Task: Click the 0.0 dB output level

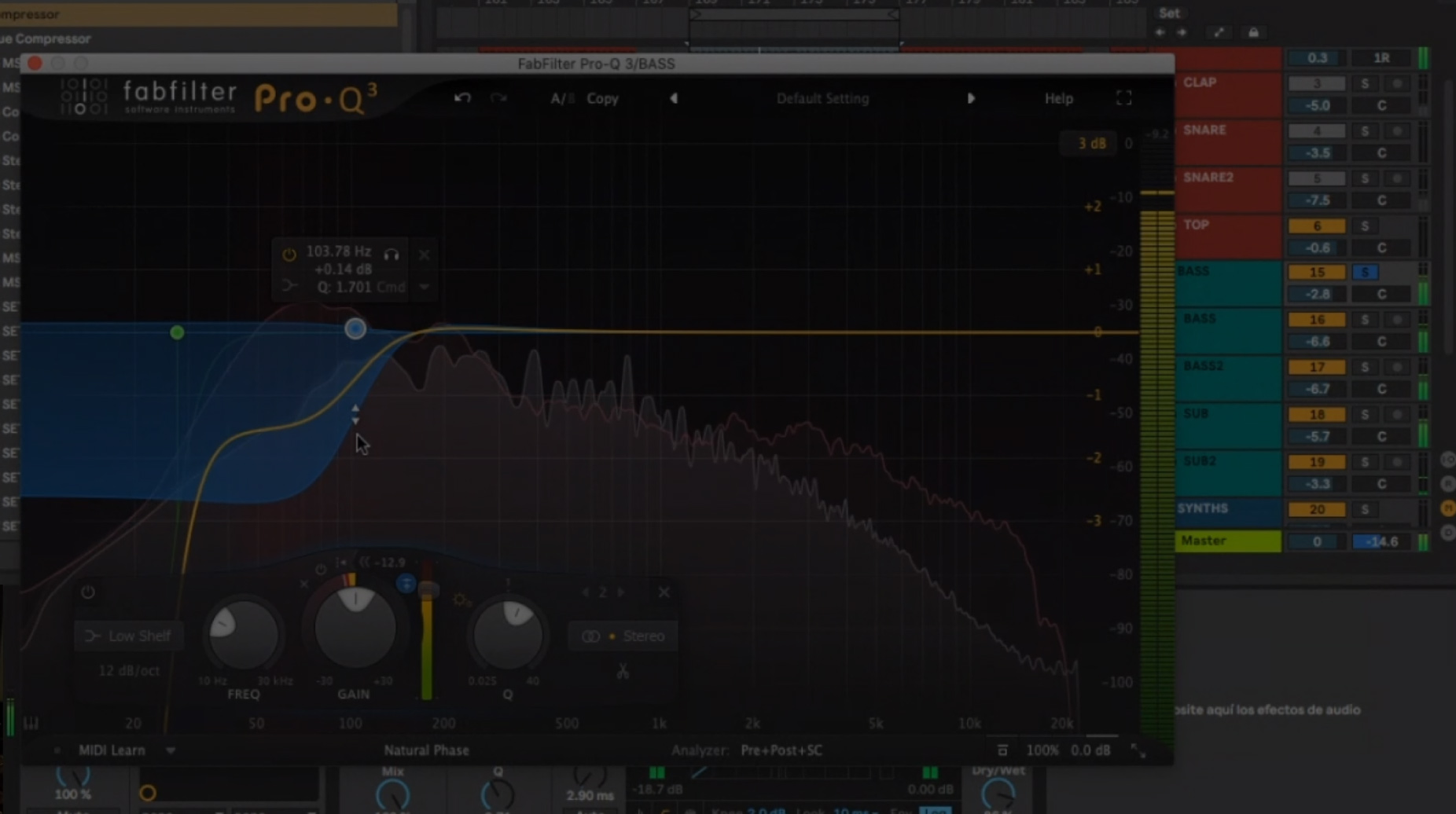Action: coord(1090,750)
